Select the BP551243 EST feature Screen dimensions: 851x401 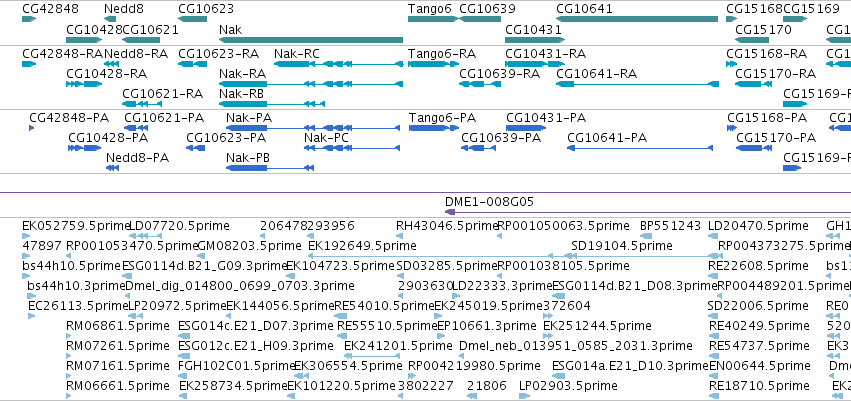pyautogui.click(x=646, y=236)
